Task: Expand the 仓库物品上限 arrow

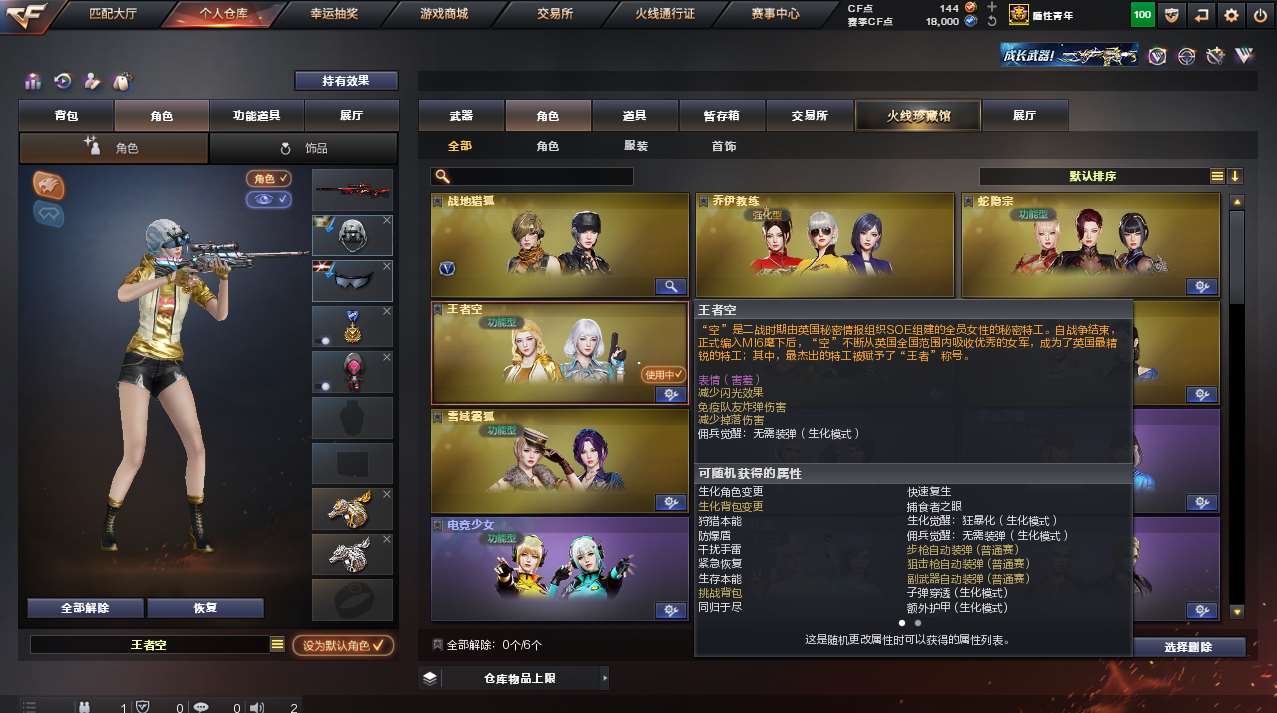Action: point(604,678)
